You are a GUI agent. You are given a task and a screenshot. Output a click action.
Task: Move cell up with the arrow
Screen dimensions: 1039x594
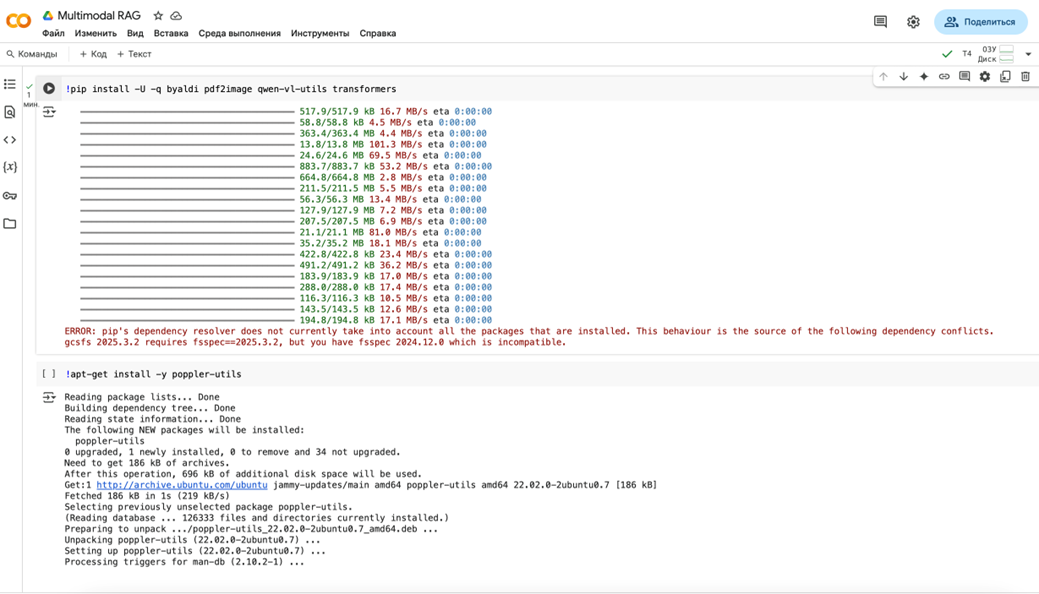click(883, 77)
